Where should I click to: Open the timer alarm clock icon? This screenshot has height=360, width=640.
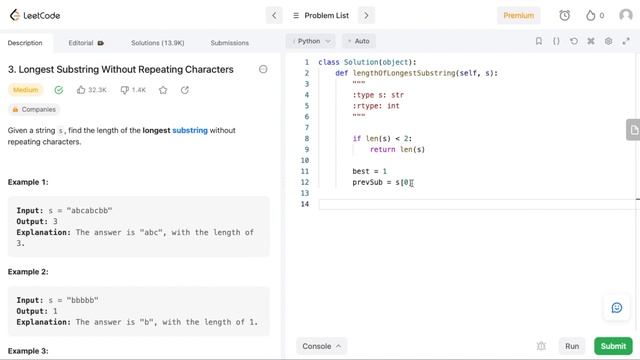point(564,16)
